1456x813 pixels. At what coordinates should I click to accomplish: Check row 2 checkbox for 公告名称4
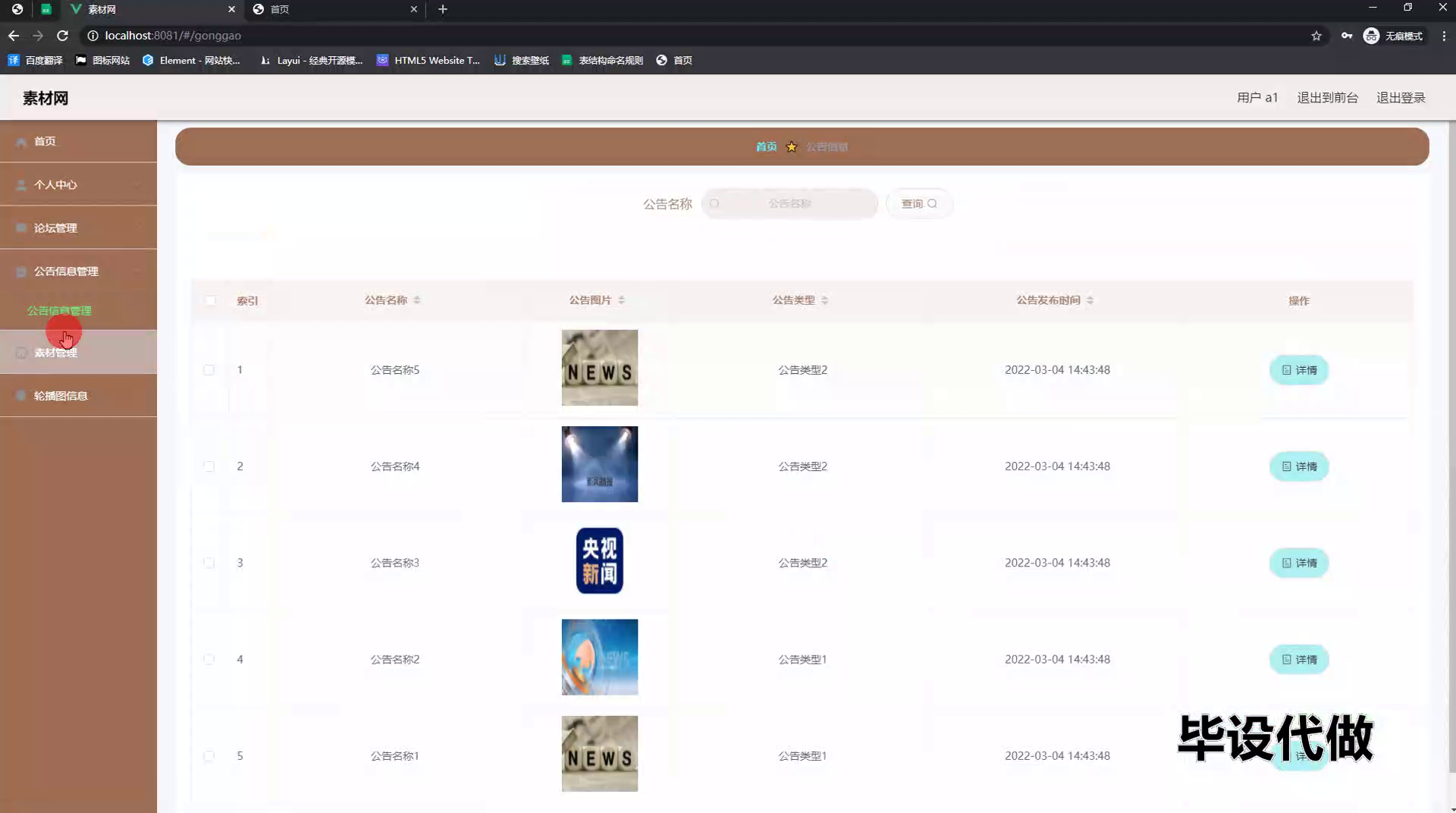click(209, 466)
